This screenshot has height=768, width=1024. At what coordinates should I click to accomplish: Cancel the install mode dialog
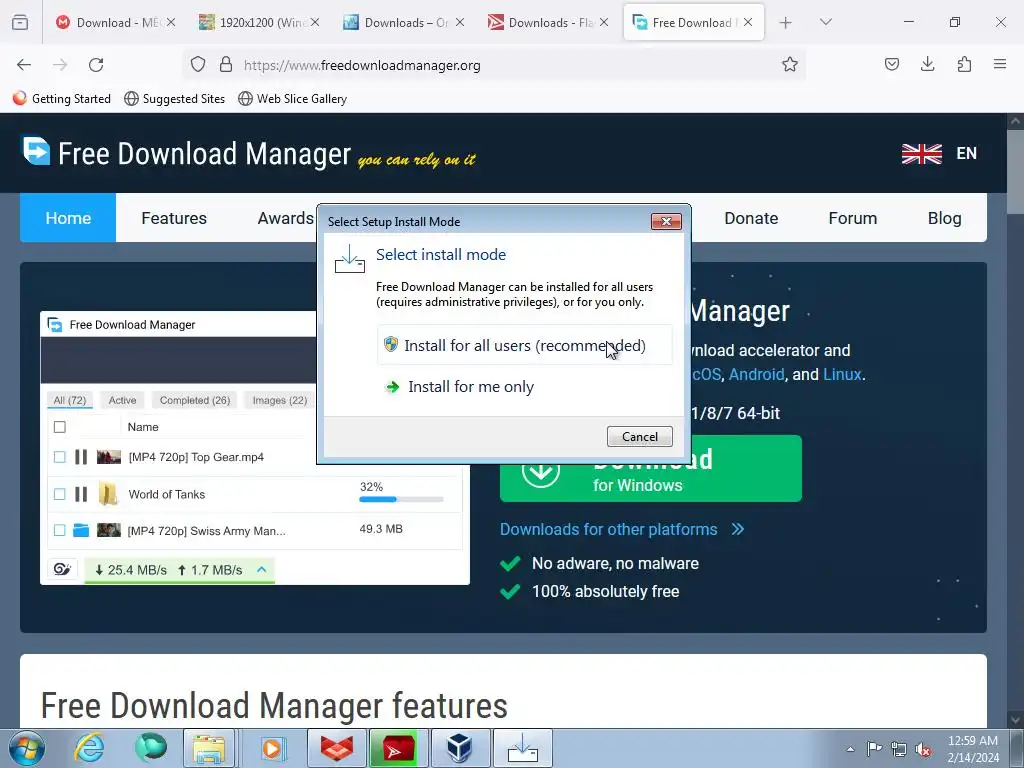pos(639,436)
